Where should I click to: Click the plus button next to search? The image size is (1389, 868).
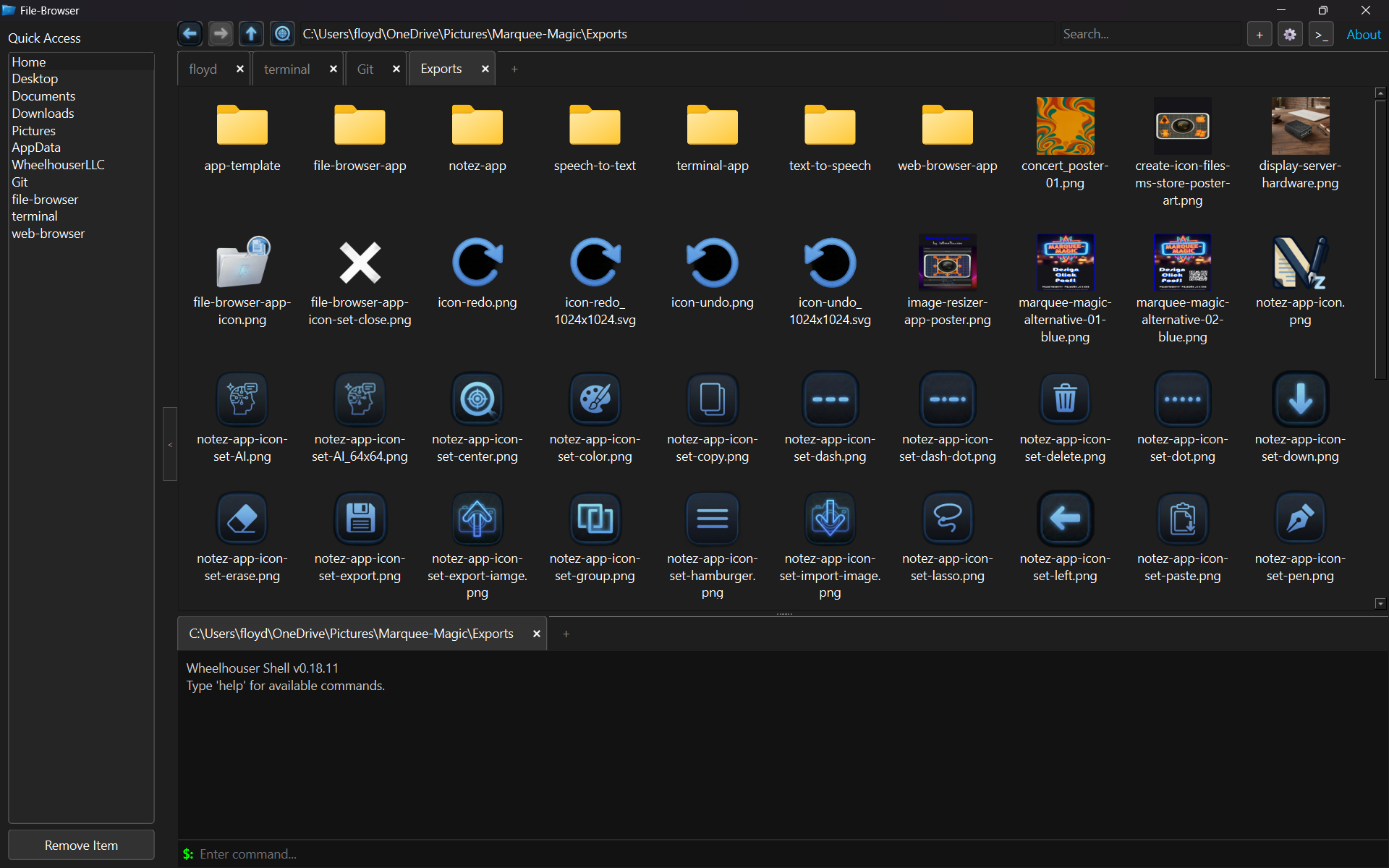pos(1260,34)
